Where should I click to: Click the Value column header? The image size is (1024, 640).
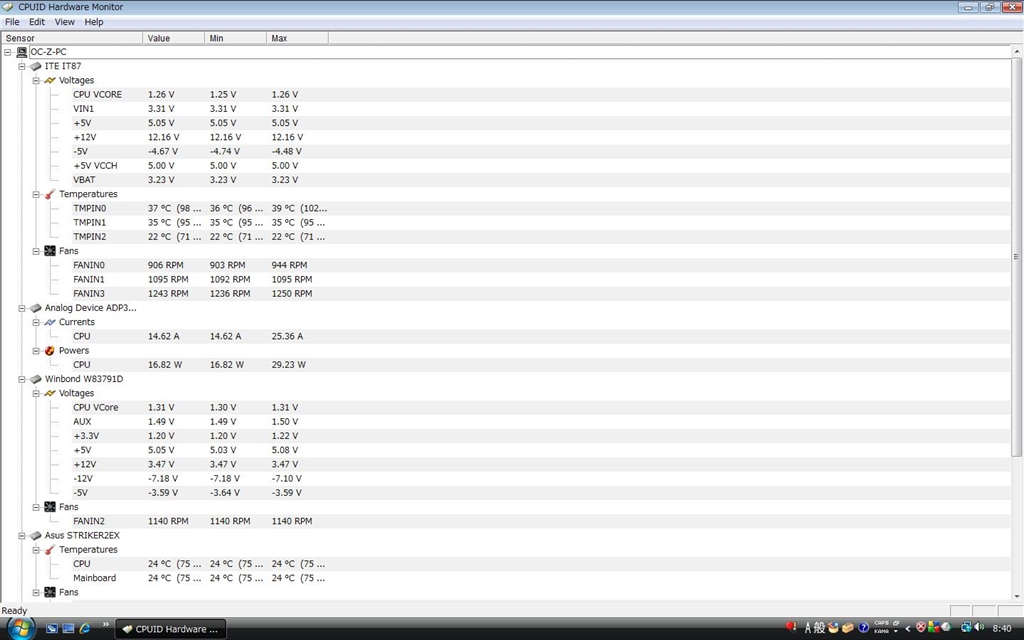tap(174, 38)
